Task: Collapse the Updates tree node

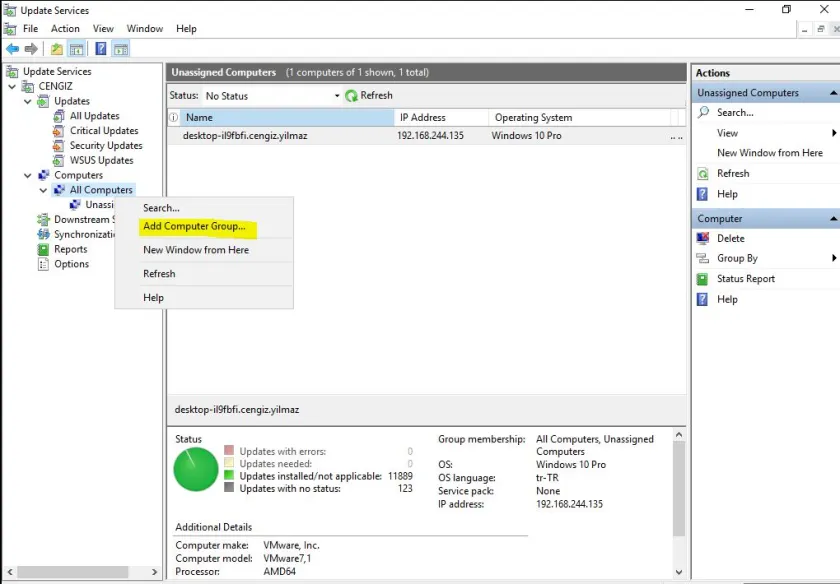Action: (28, 102)
